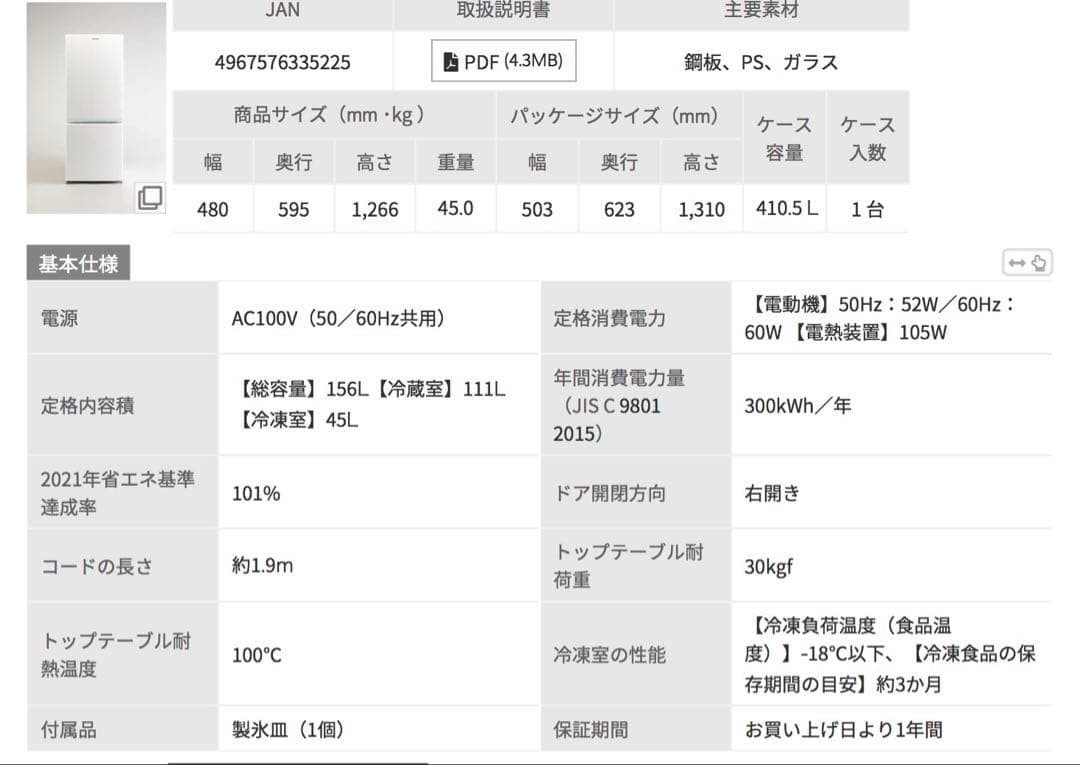Click the ケース容量 value 410.5L
1080x765 pixels.
[786, 209]
